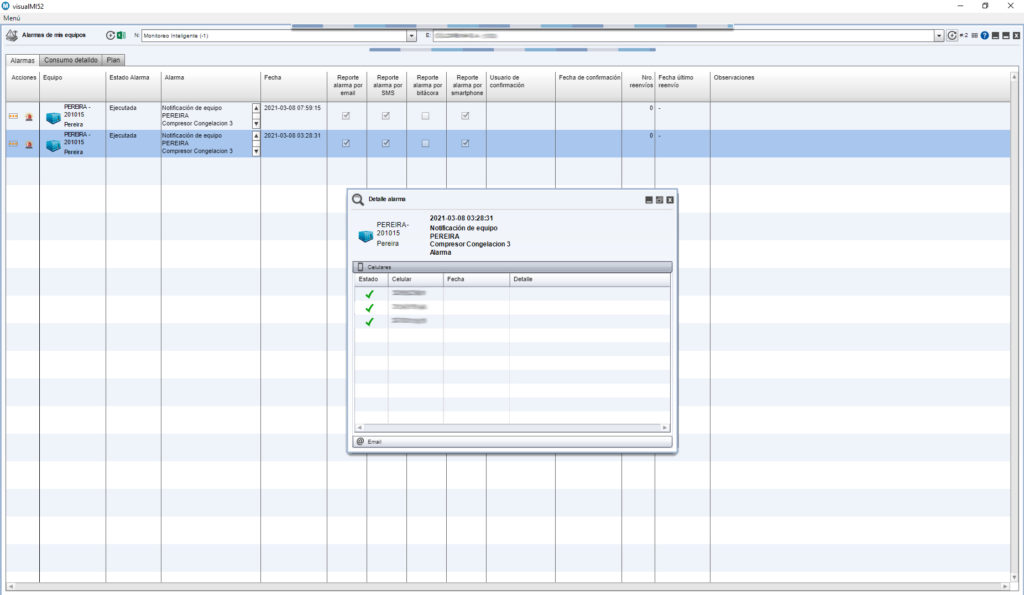
Task: Switch to Consumo detallado tab
Action: pos(71,60)
